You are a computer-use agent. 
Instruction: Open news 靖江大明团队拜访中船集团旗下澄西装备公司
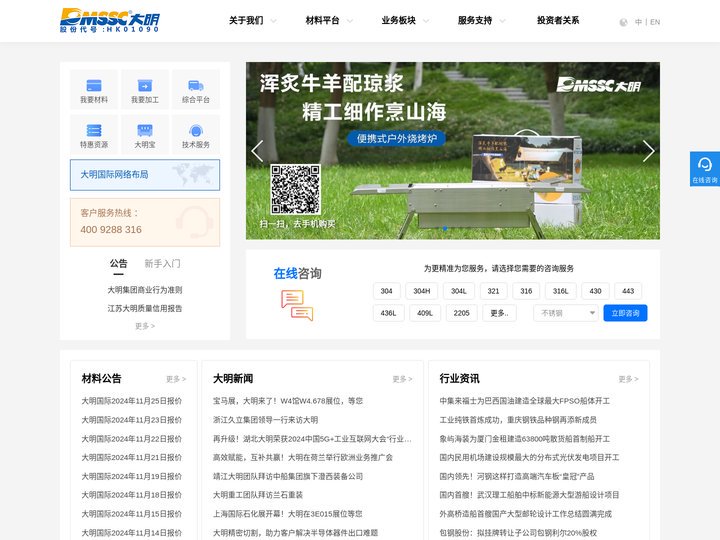pyautogui.click(x=288, y=476)
